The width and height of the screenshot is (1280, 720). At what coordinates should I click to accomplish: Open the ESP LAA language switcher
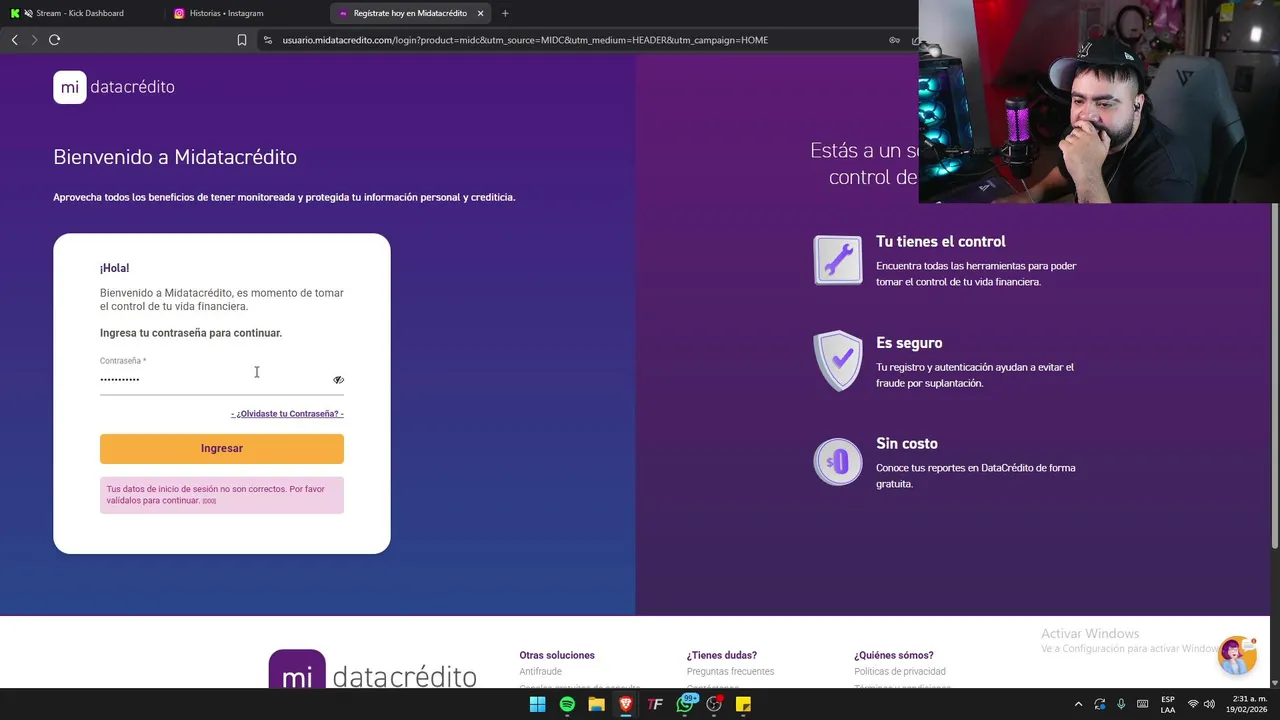click(x=1168, y=704)
